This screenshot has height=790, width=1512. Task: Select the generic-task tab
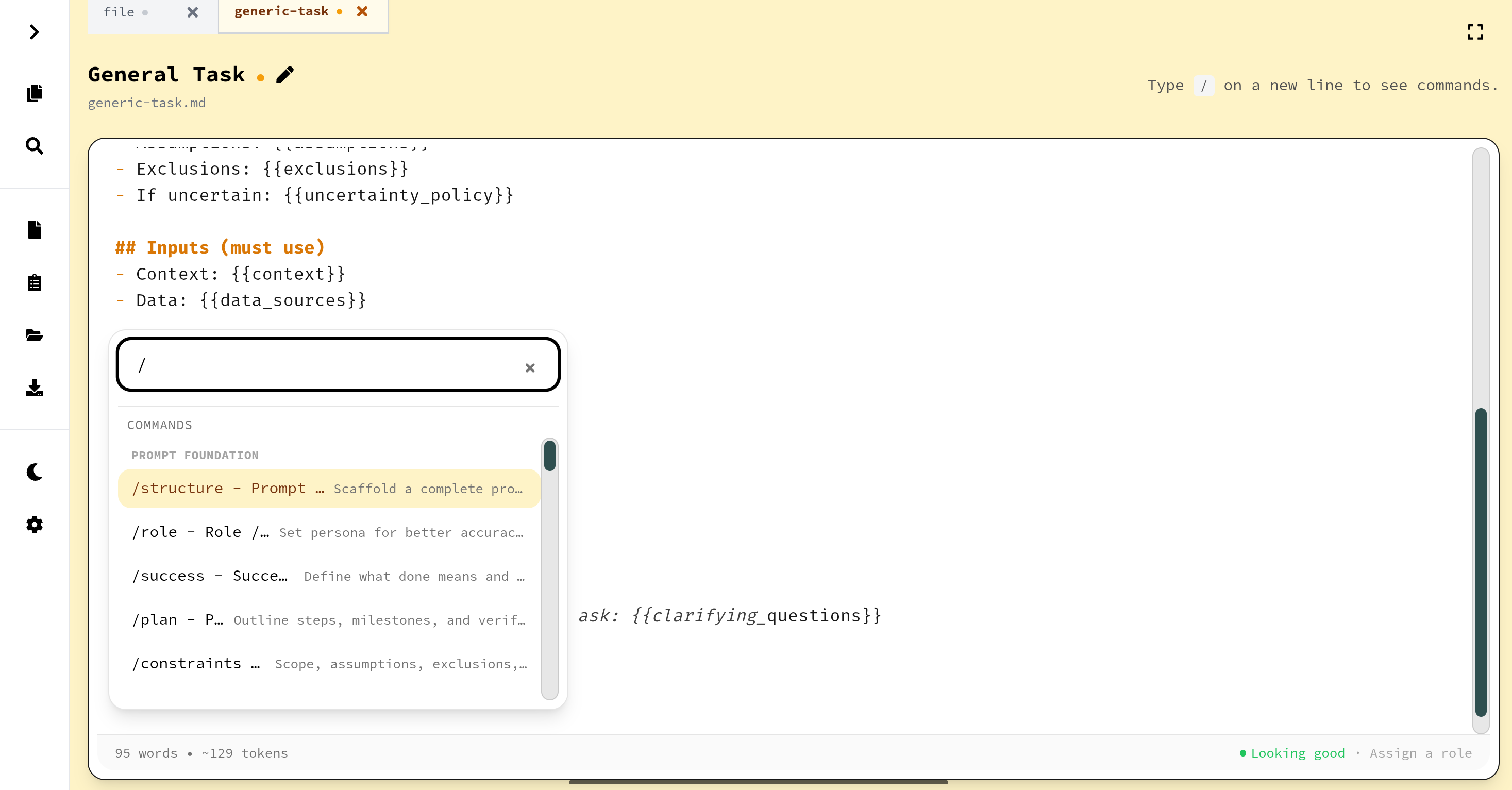(282, 11)
